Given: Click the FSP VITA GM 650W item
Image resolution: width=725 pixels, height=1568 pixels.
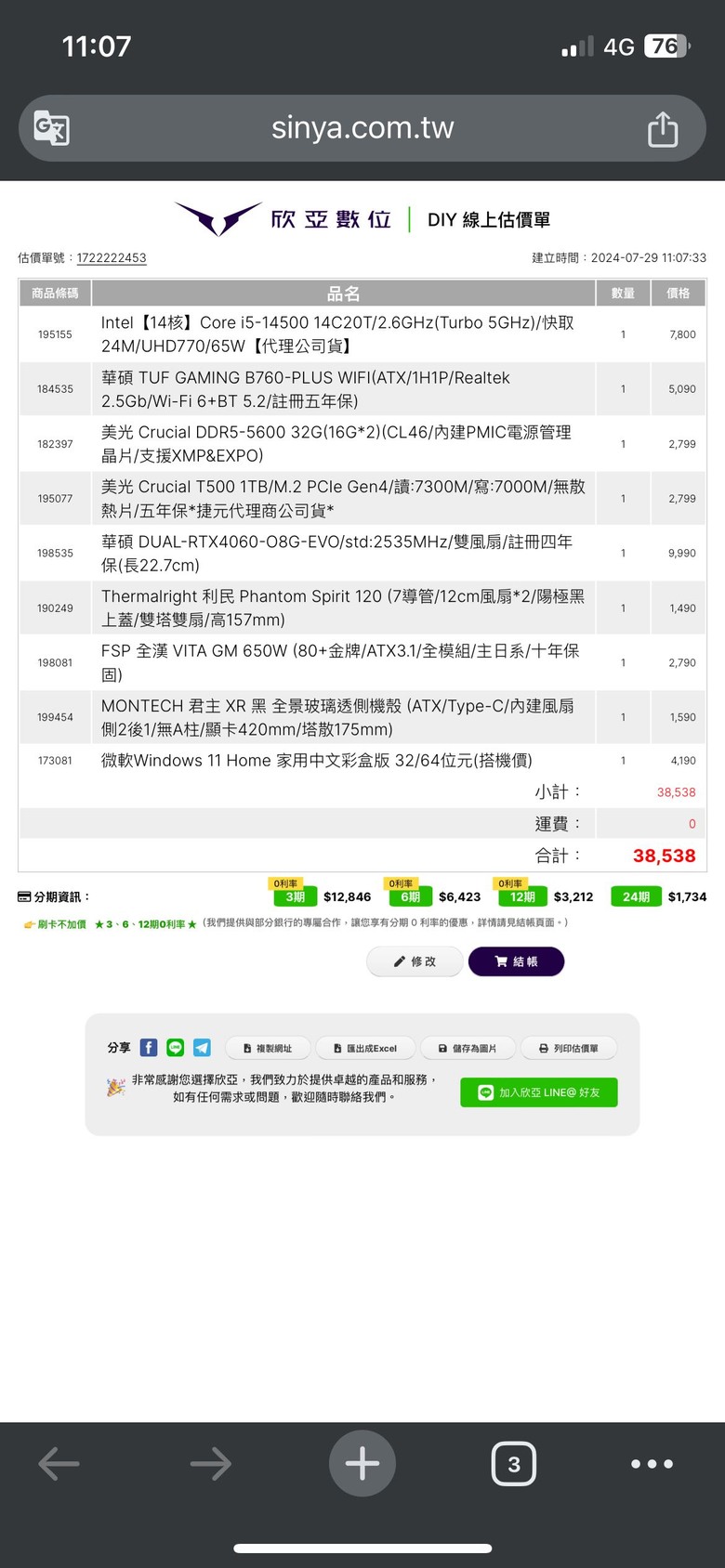Looking at the screenshot, I should tap(340, 662).
